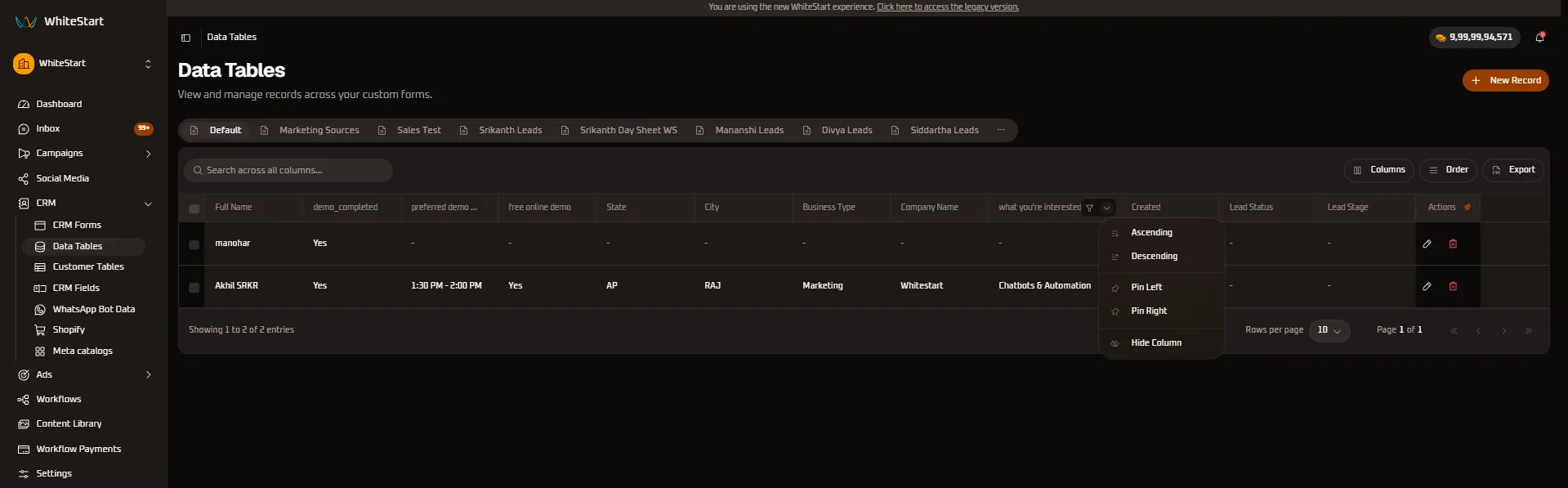
Task: Click the Lead Status column header
Action: click(1251, 208)
